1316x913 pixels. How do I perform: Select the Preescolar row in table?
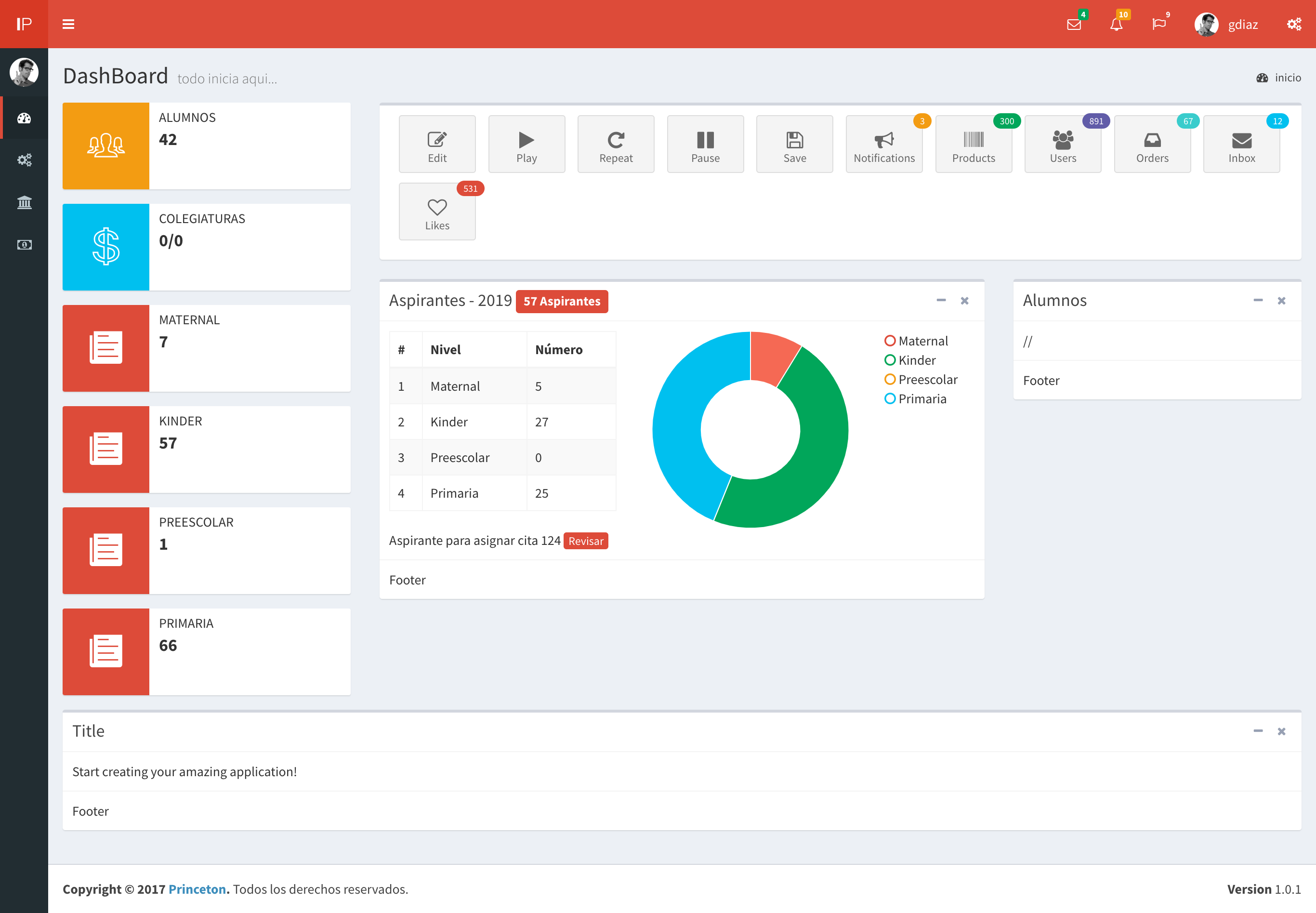tap(503, 458)
